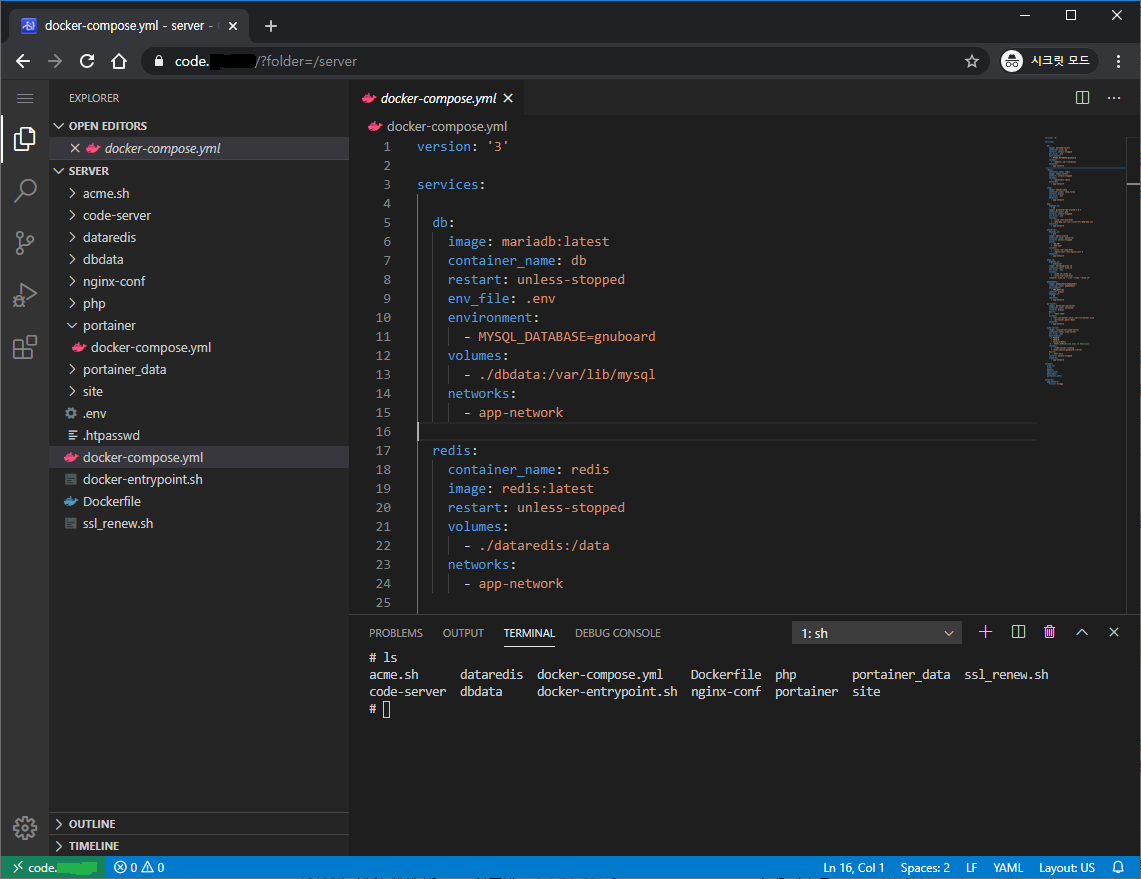Maximize the terminal panel size
Image resolution: width=1141 pixels, height=879 pixels.
(x=1082, y=632)
